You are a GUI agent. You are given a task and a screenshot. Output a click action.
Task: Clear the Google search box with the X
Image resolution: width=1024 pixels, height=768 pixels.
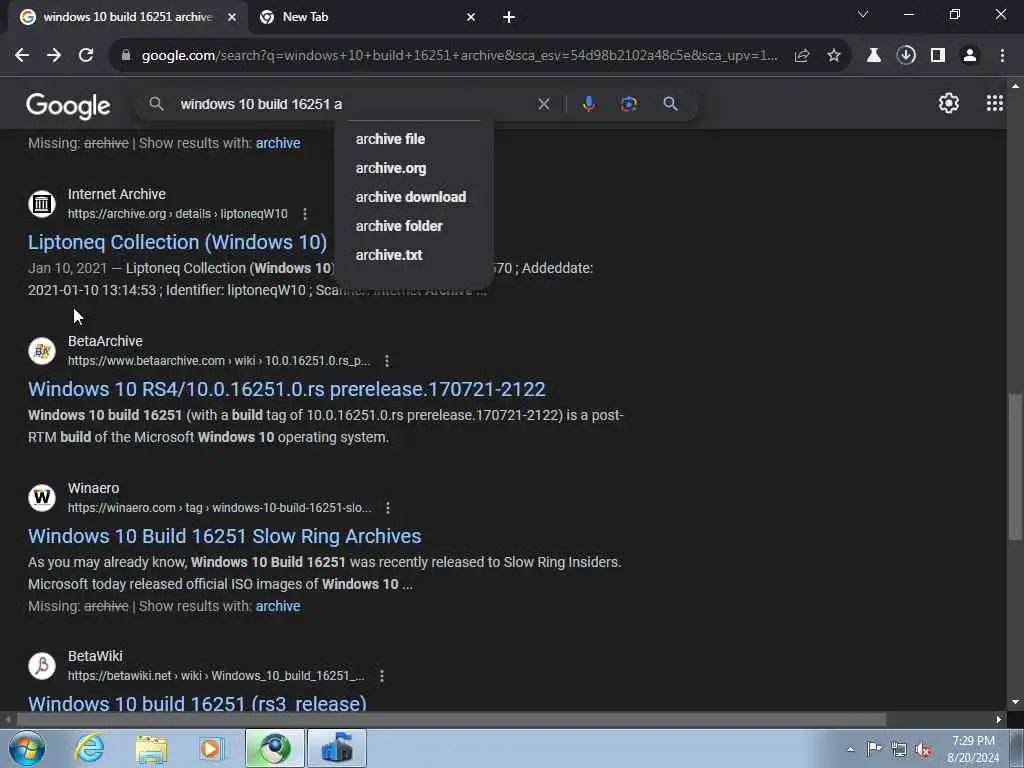(543, 104)
